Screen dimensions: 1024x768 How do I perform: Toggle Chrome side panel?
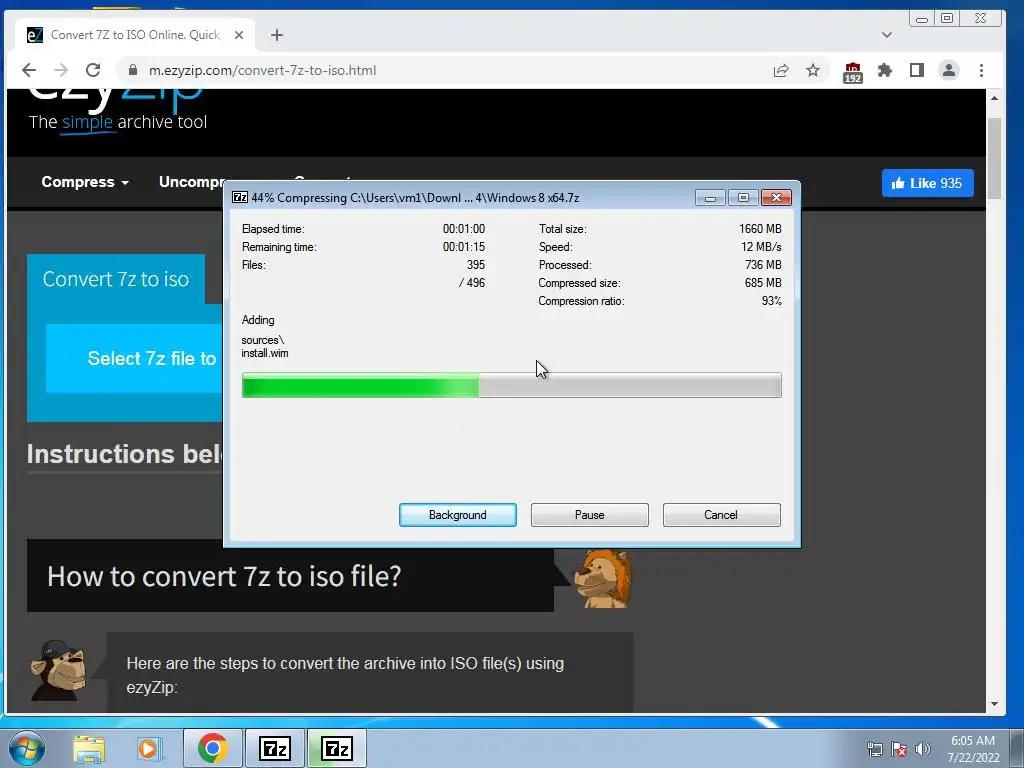tap(916, 70)
